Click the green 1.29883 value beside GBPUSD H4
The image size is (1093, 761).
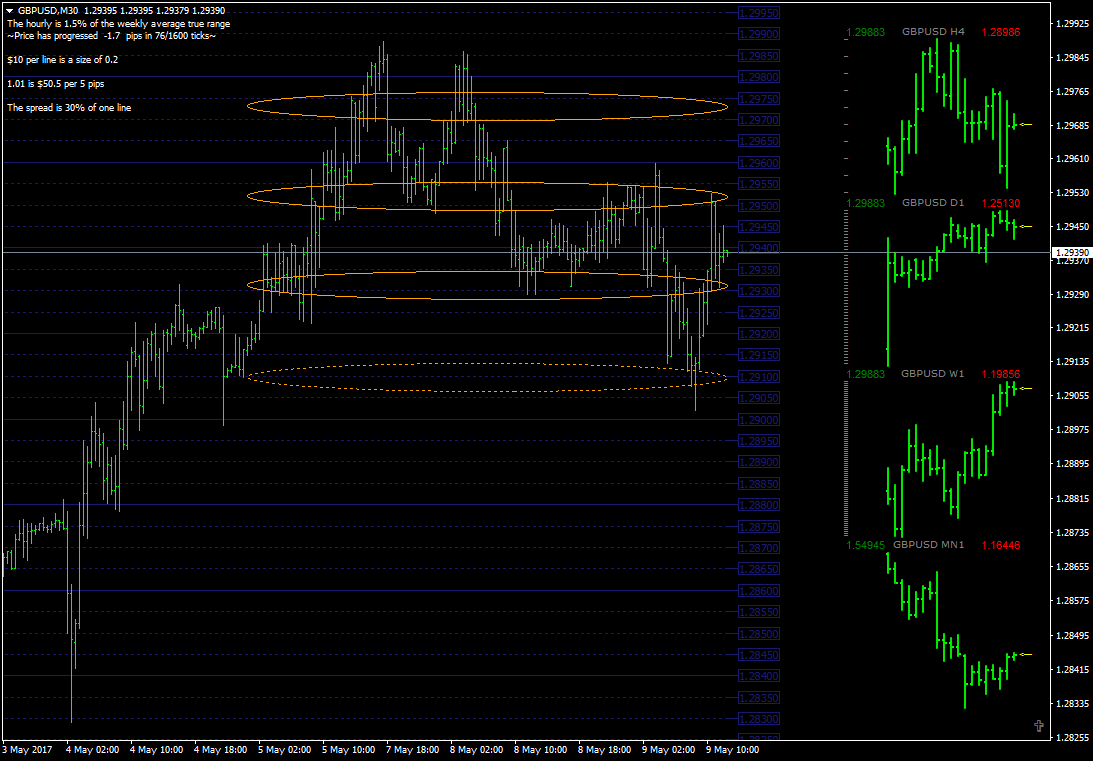tap(865, 31)
